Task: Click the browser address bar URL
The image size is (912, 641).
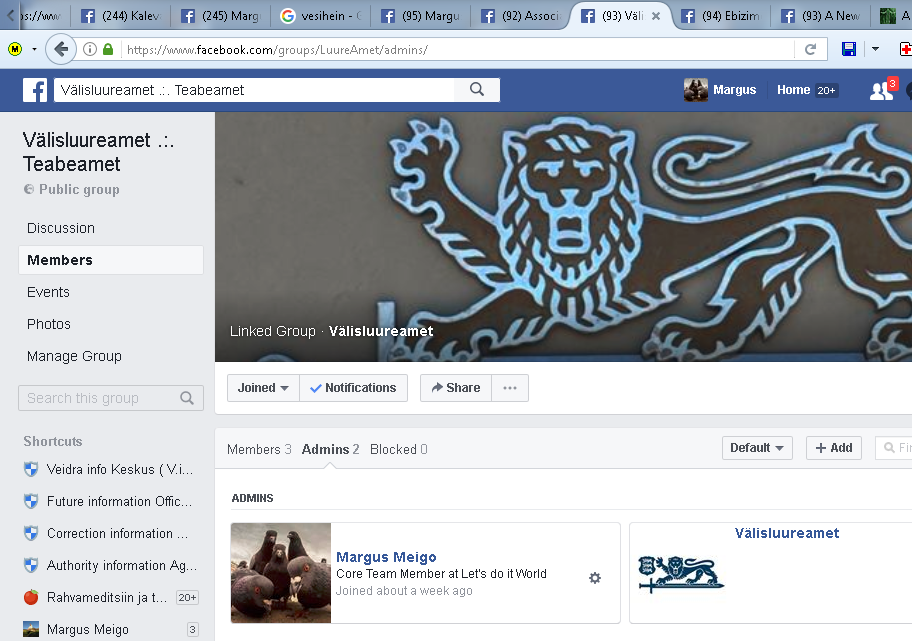Action: coord(277,50)
